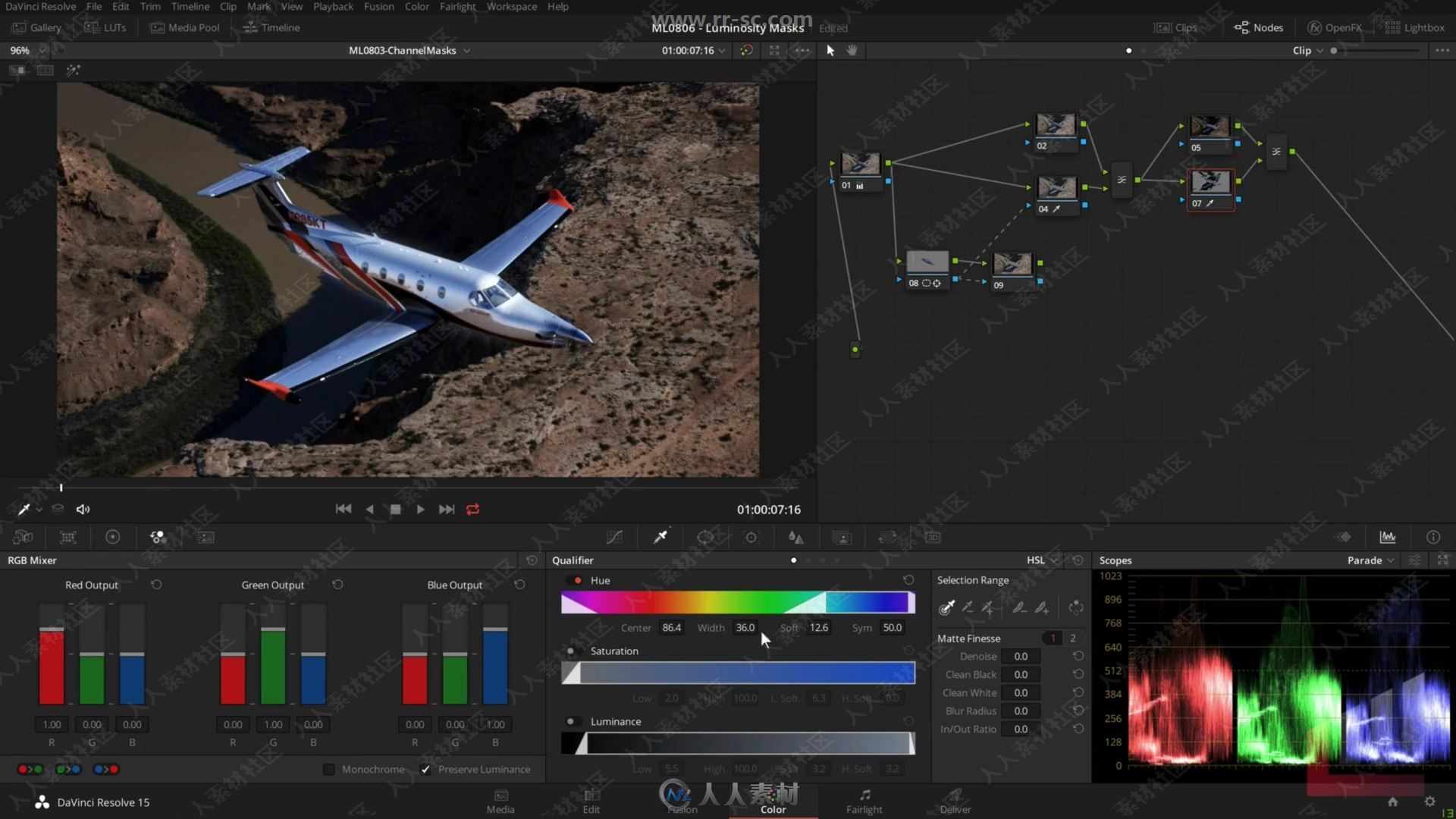Open the Stereoscopic 3D palette icon
Screen dimensions: 1456x819
pyautogui.click(x=933, y=537)
